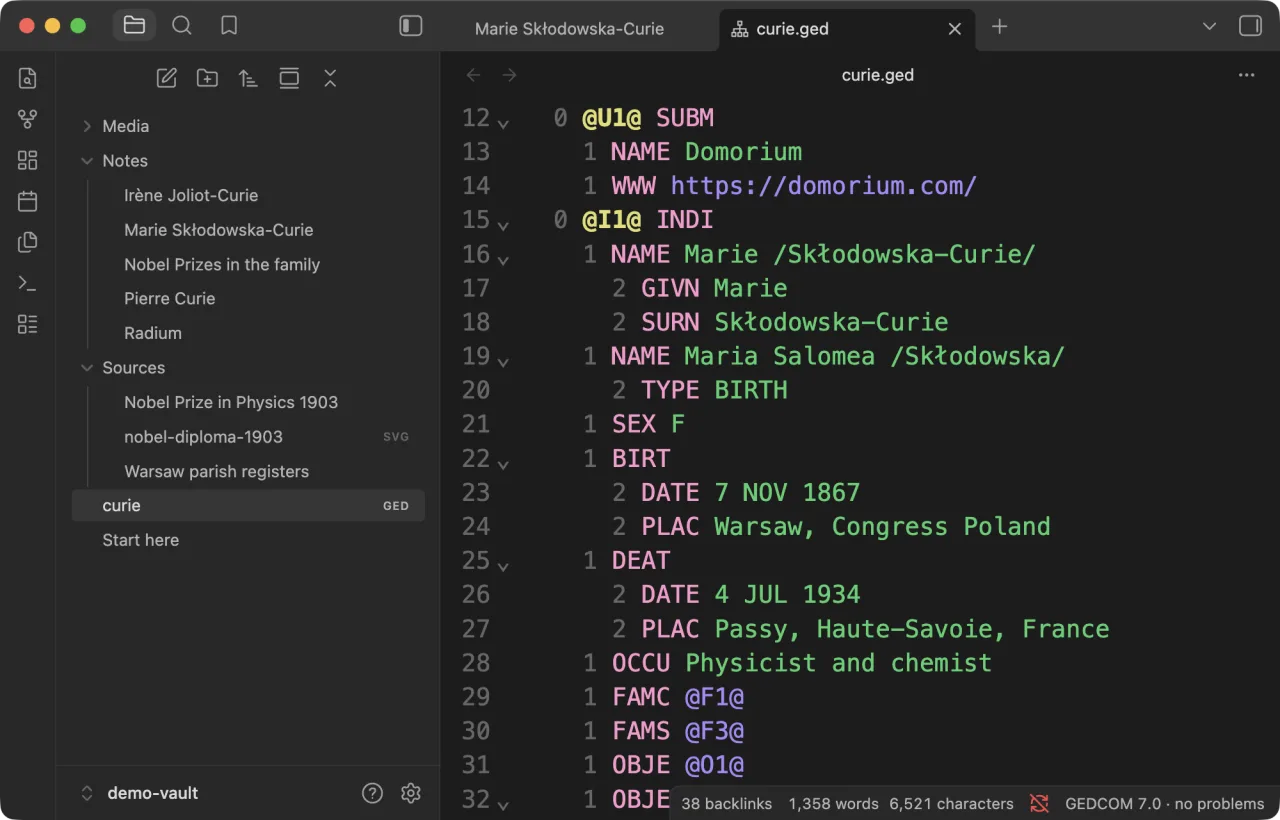
Task: Collapse all folders in explorer
Action: (x=330, y=78)
